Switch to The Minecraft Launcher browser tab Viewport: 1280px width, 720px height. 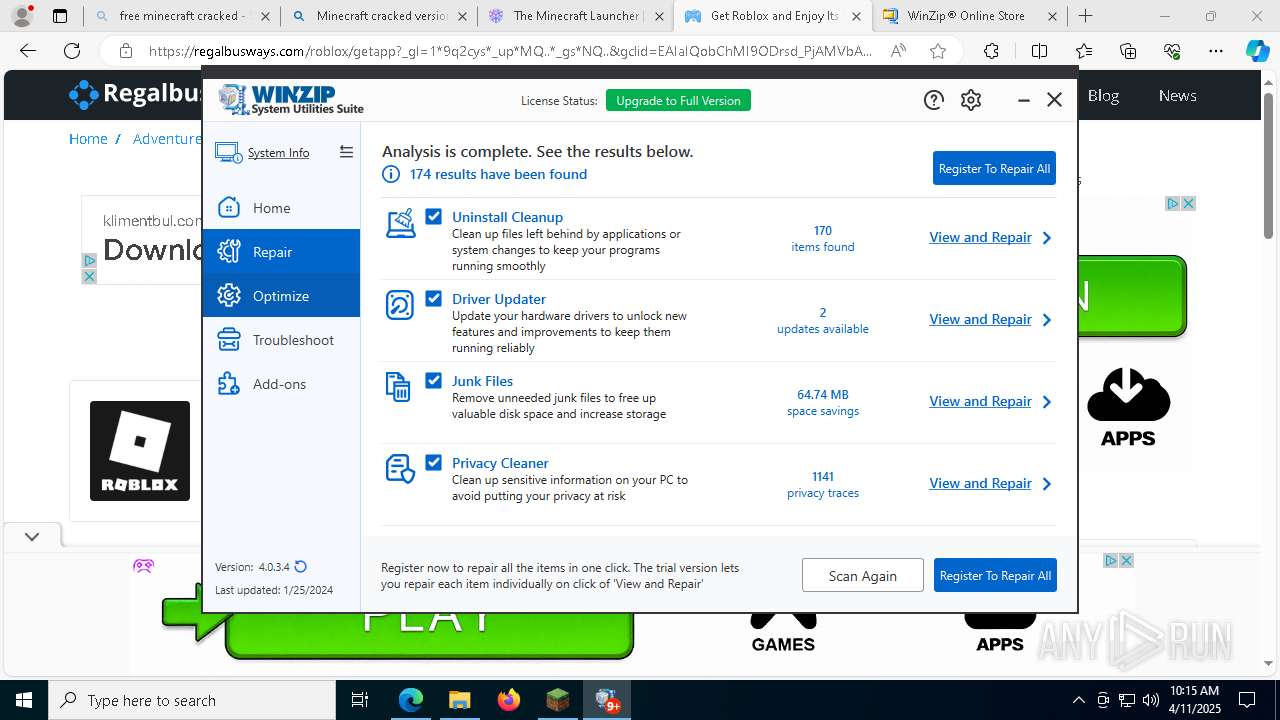(x=575, y=16)
